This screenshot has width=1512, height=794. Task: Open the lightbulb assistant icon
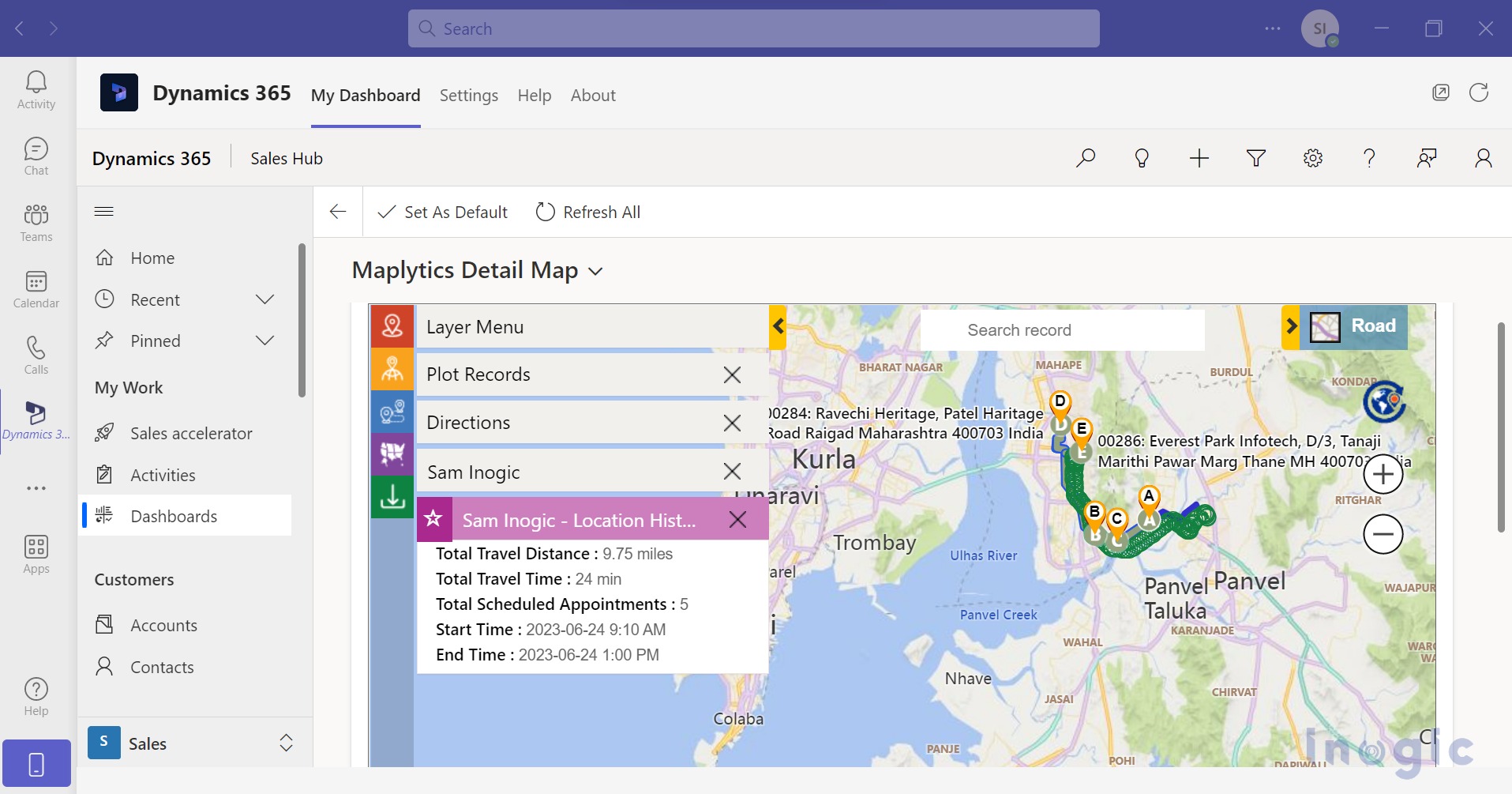coord(1142,158)
